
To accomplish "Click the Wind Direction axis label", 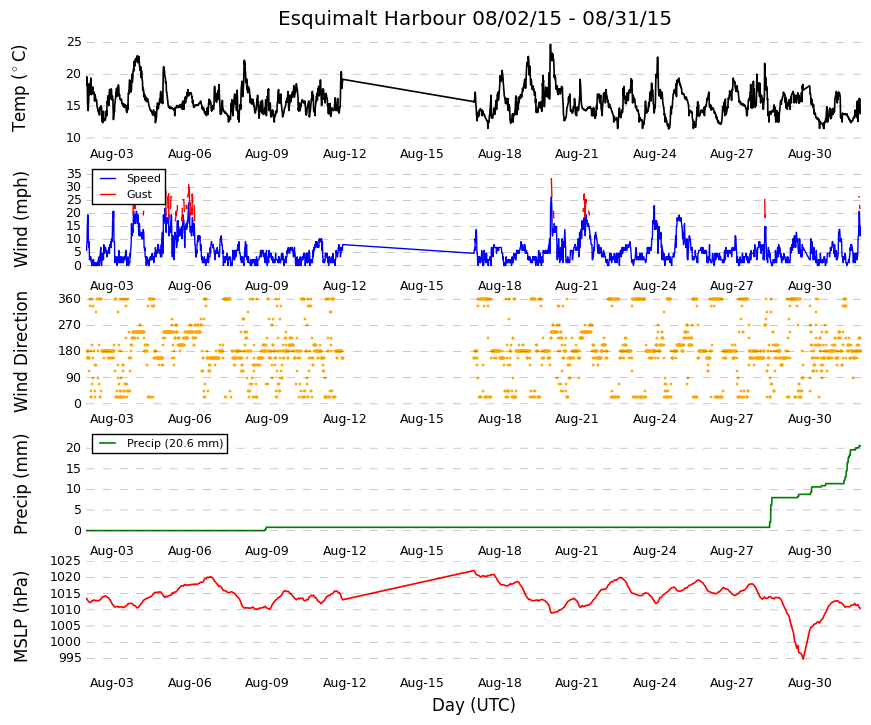I will [21, 352].
